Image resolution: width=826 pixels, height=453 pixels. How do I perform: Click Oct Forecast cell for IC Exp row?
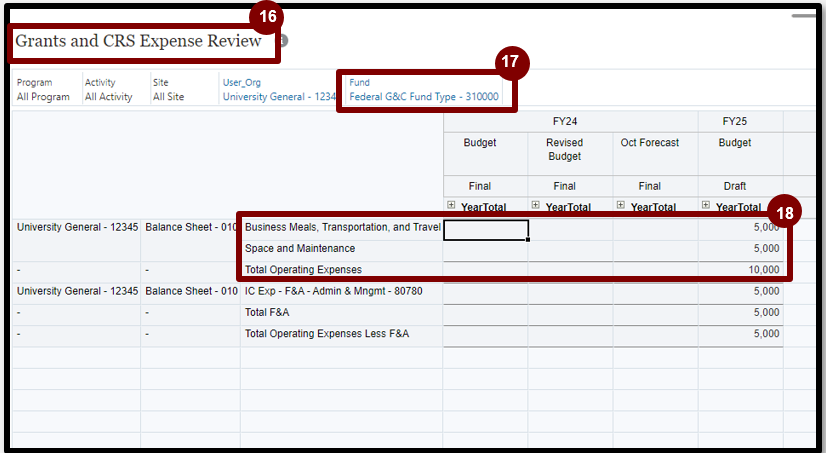(655, 293)
